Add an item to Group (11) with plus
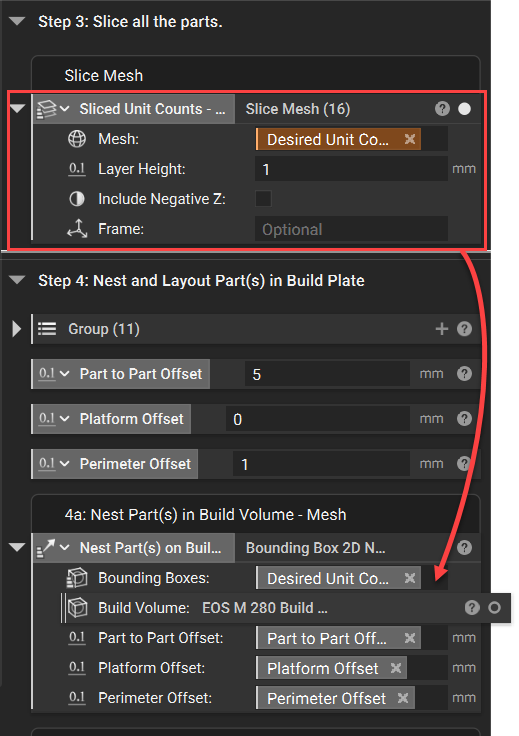The width and height of the screenshot is (519, 736). [442, 329]
